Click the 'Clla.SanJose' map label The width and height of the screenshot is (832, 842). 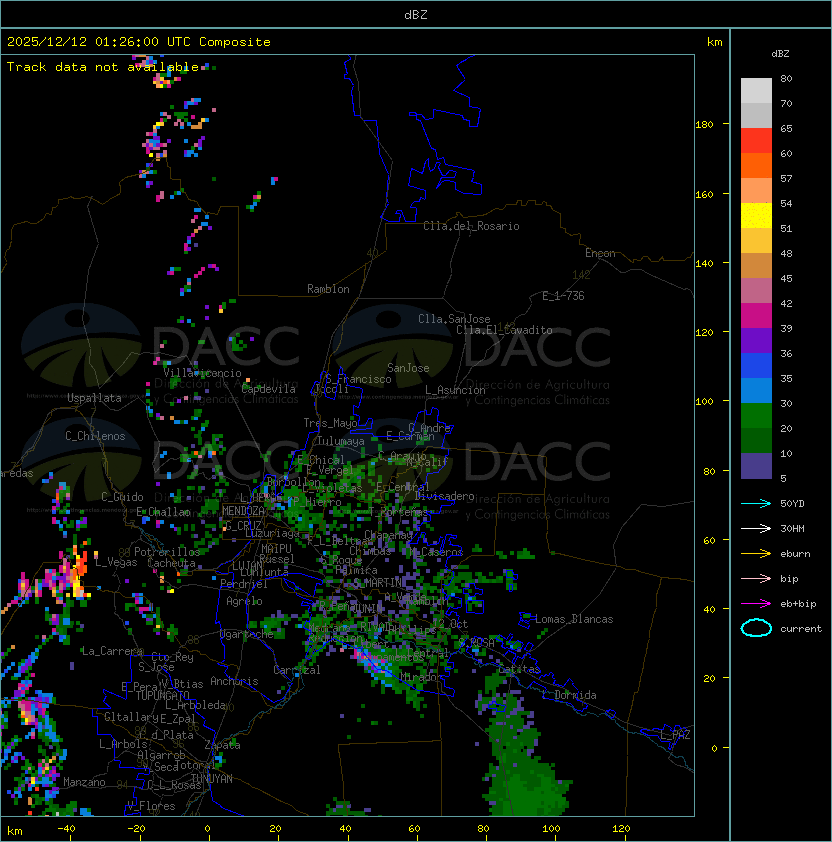(454, 319)
